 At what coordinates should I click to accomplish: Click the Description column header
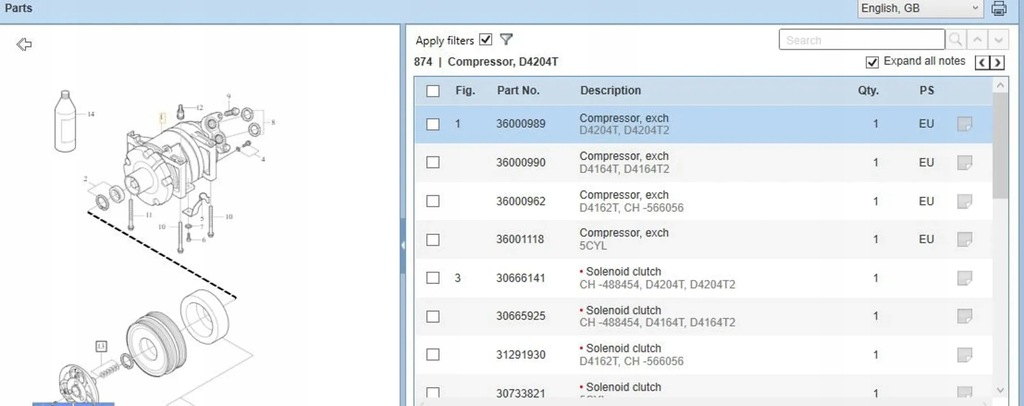click(610, 91)
